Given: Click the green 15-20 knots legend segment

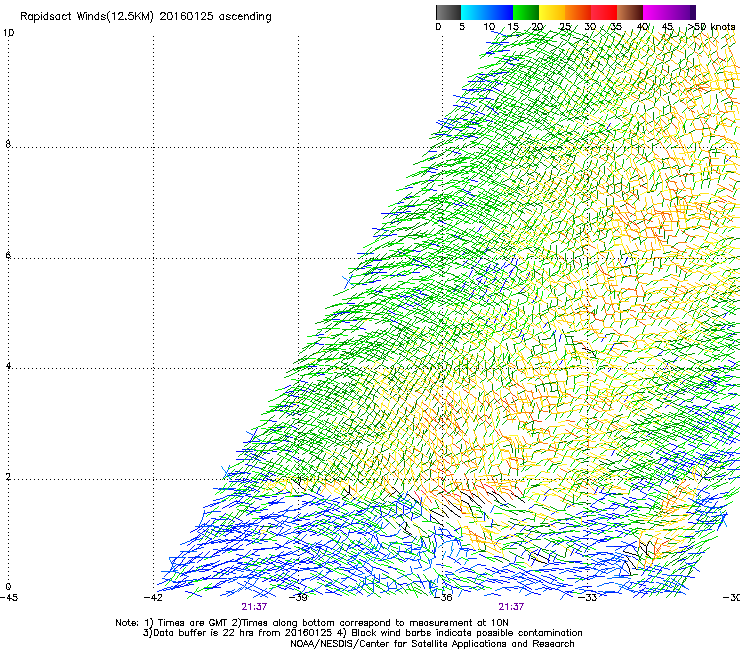Looking at the screenshot, I should (x=526, y=12).
